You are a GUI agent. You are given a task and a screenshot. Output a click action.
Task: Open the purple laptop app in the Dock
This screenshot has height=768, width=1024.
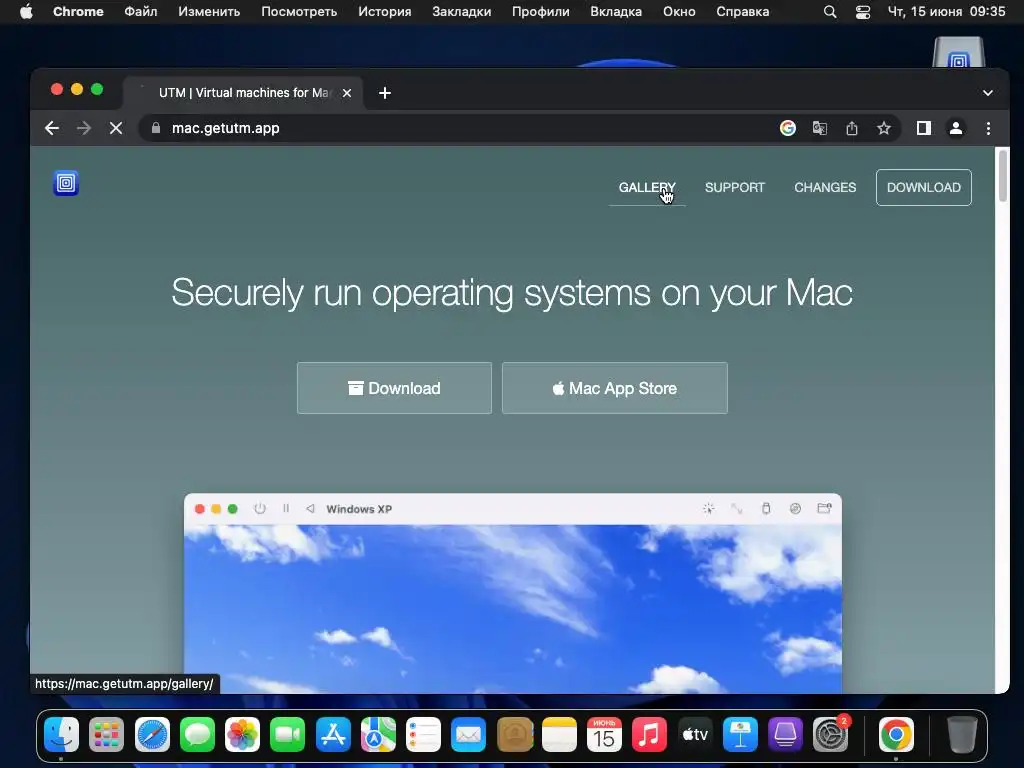pyautogui.click(x=785, y=735)
